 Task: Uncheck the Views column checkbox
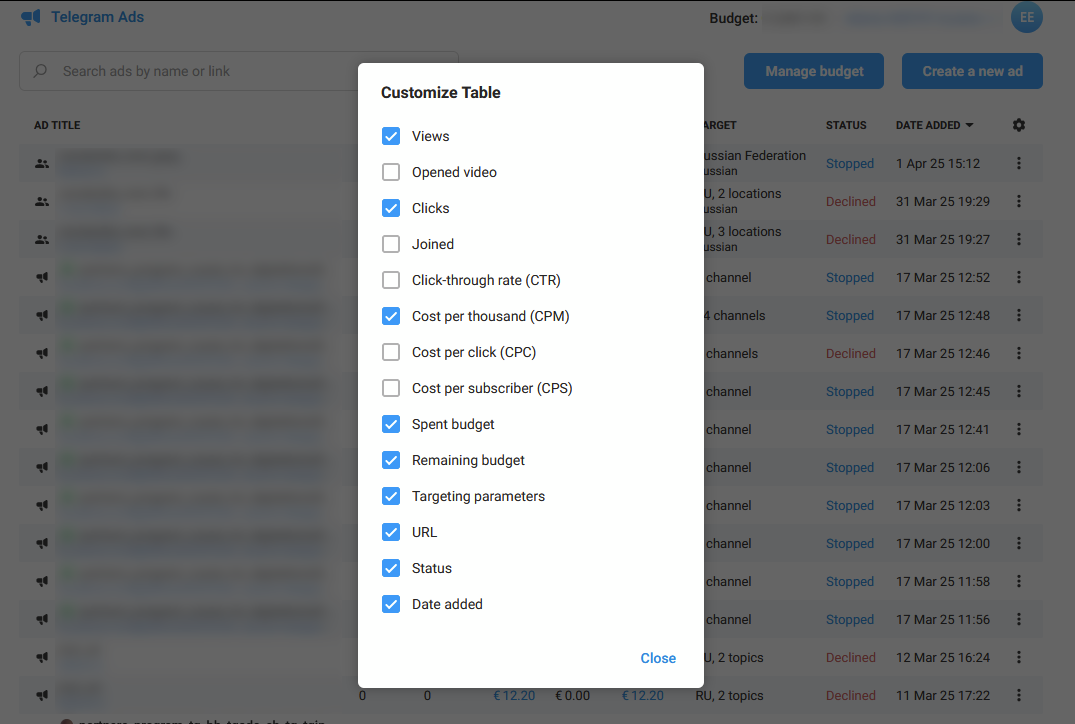tap(391, 136)
